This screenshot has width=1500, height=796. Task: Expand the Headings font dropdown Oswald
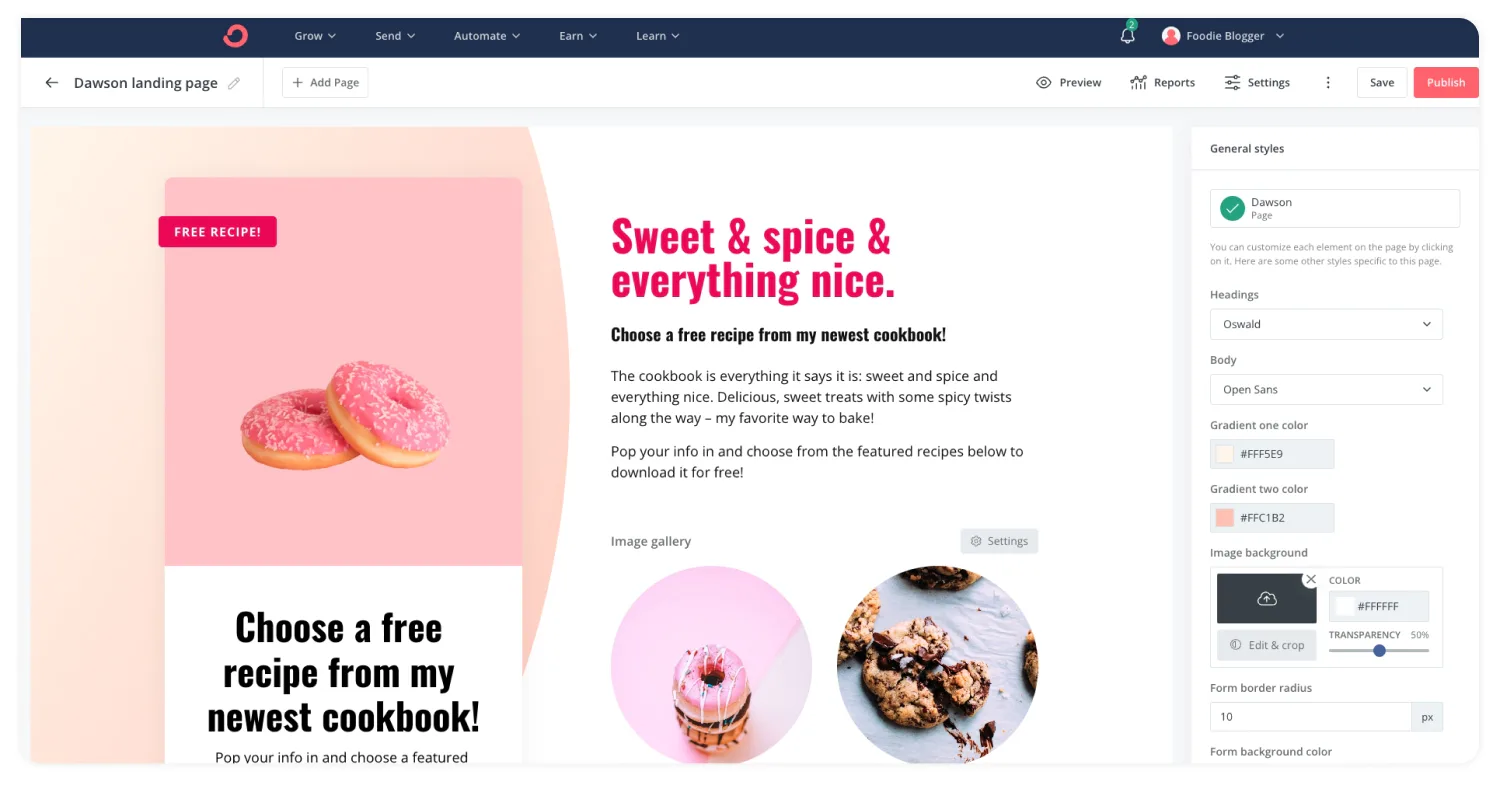coord(1326,324)
